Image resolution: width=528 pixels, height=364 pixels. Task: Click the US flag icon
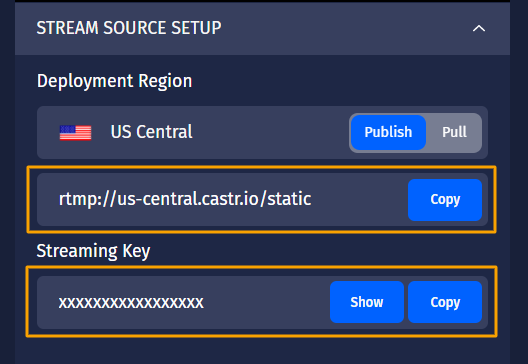point(75,132)
